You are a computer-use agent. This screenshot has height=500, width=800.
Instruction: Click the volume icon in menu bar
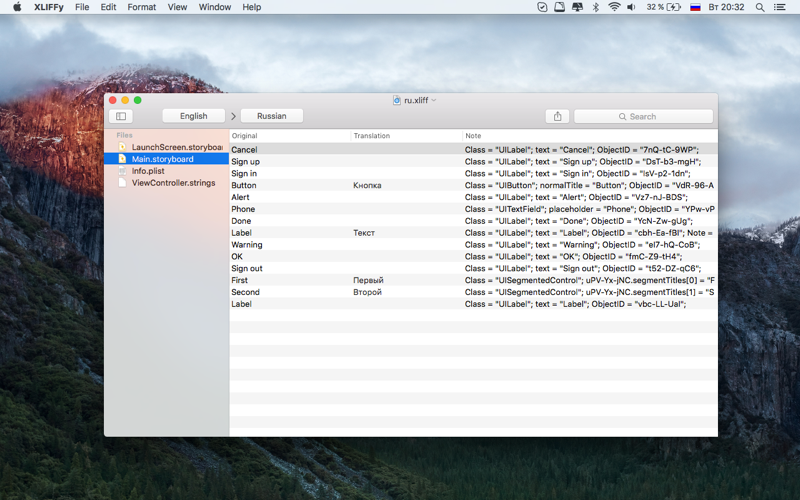coord(631,7)
